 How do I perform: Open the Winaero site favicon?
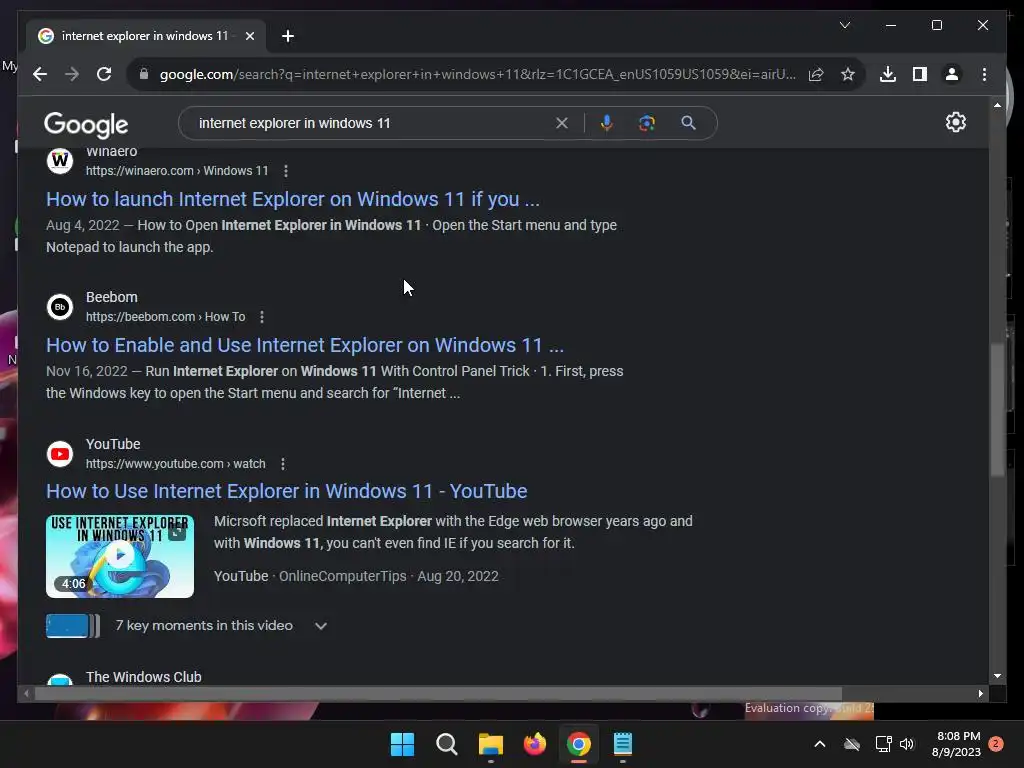point(60,160)
